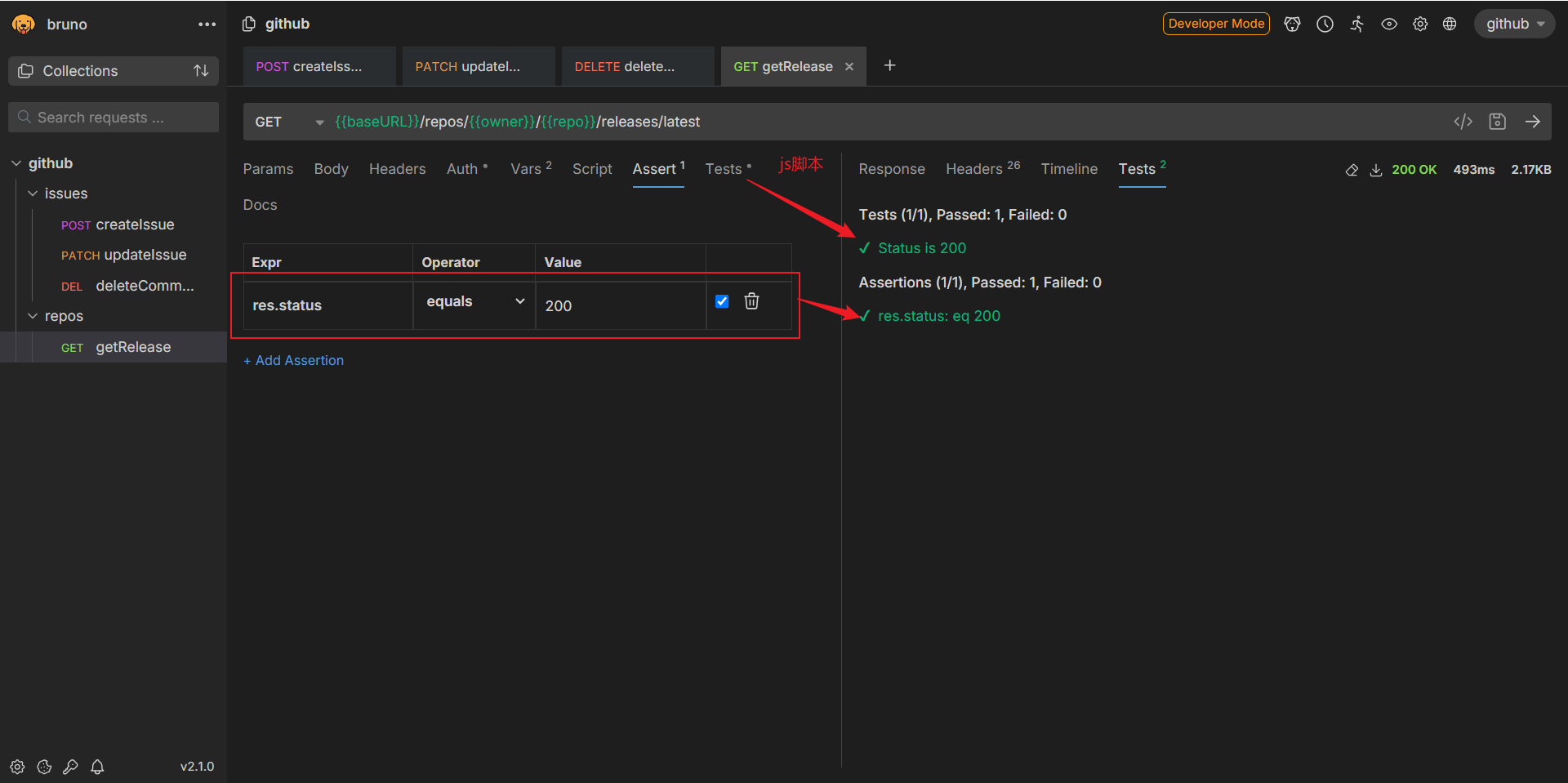Disable the res.status assertion checkbox
This screenshot has height=783, width=1568.
[722, 301]
